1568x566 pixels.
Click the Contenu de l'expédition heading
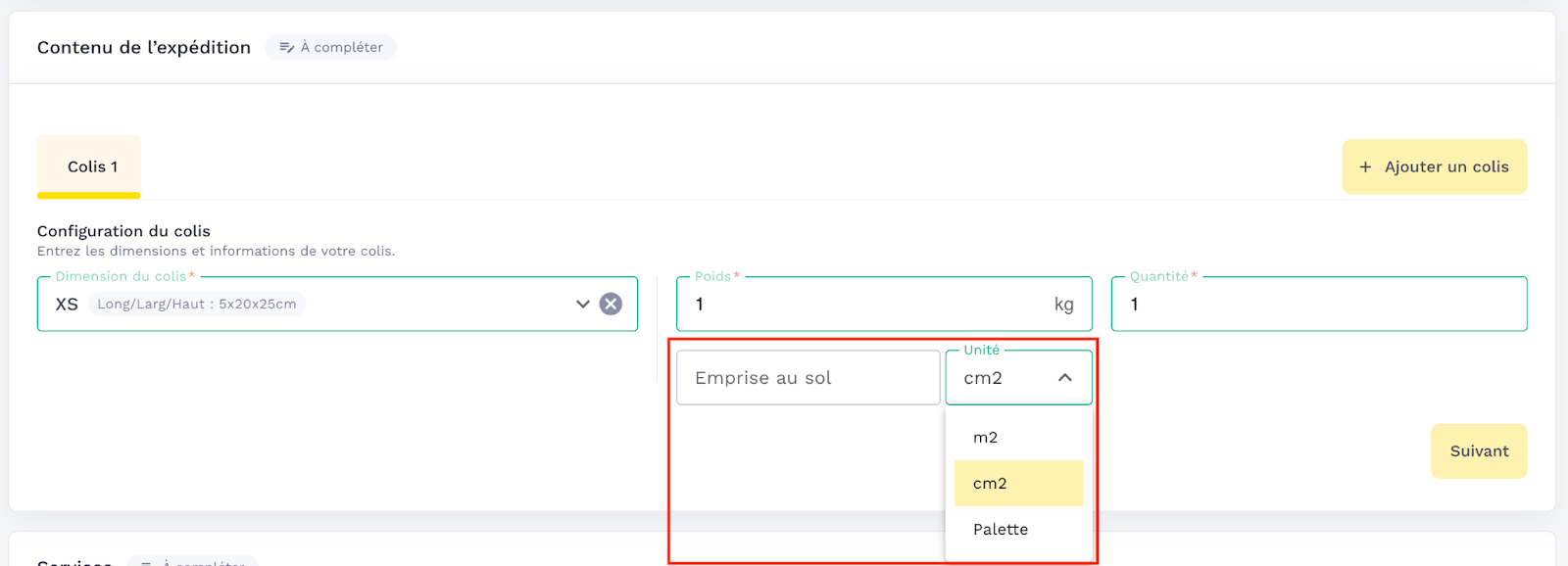click(144, 47)
